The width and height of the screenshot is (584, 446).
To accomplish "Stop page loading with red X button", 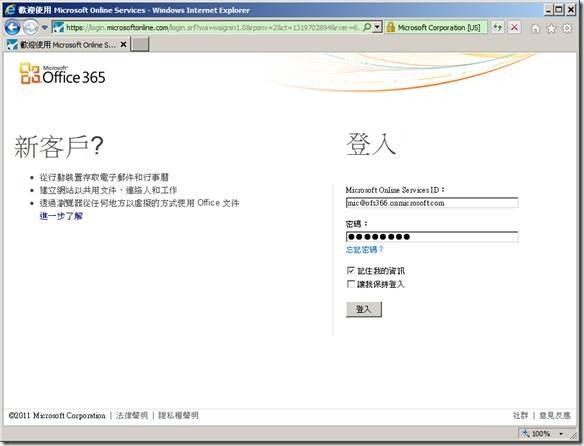I will [514, 28].
